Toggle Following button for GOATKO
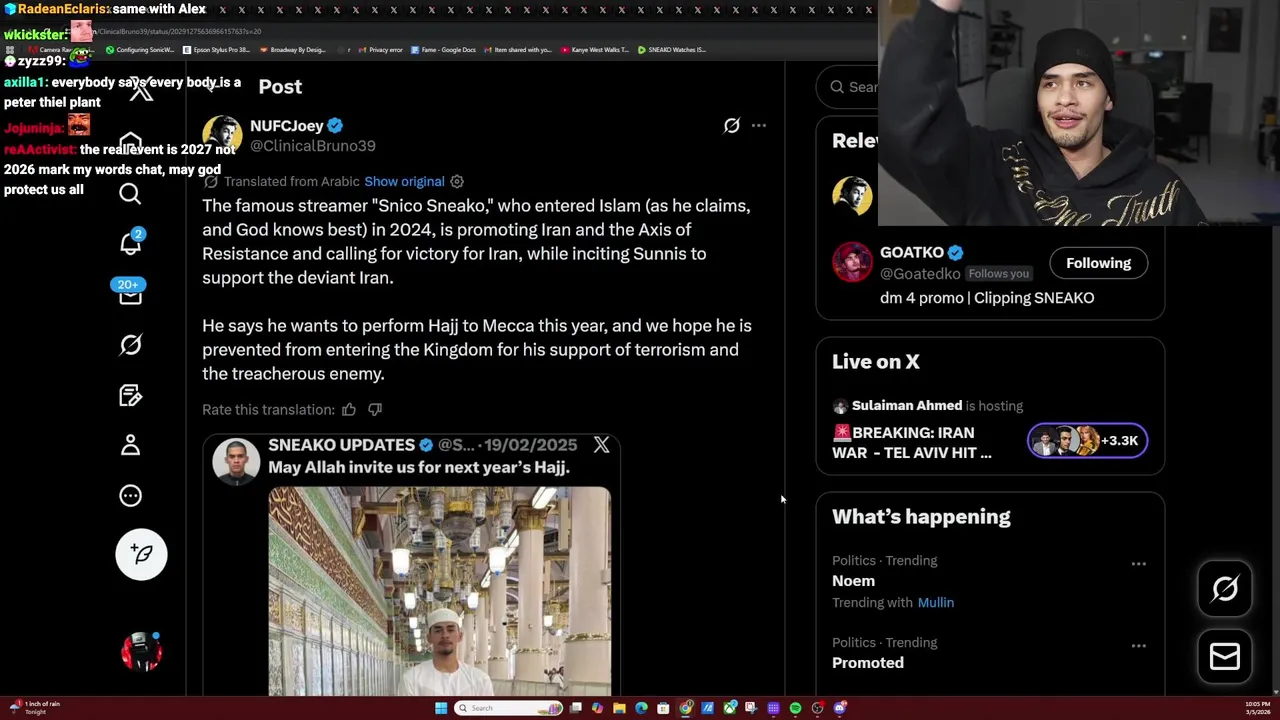 coord(1098,263)
